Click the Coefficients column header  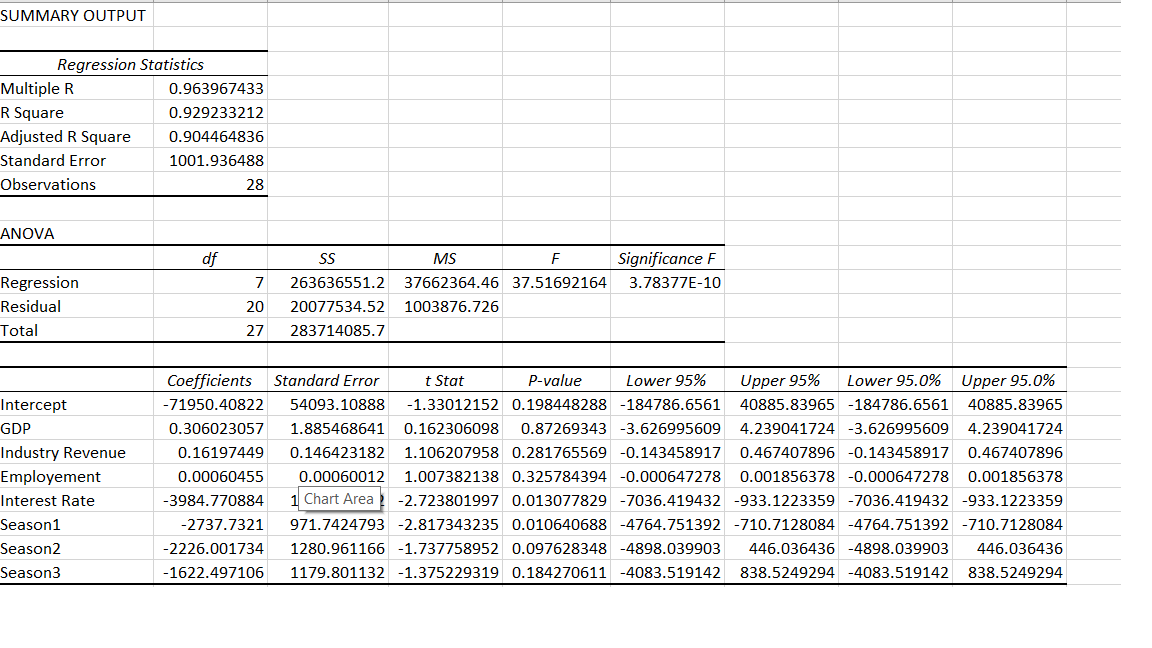(x=211, y=380)
